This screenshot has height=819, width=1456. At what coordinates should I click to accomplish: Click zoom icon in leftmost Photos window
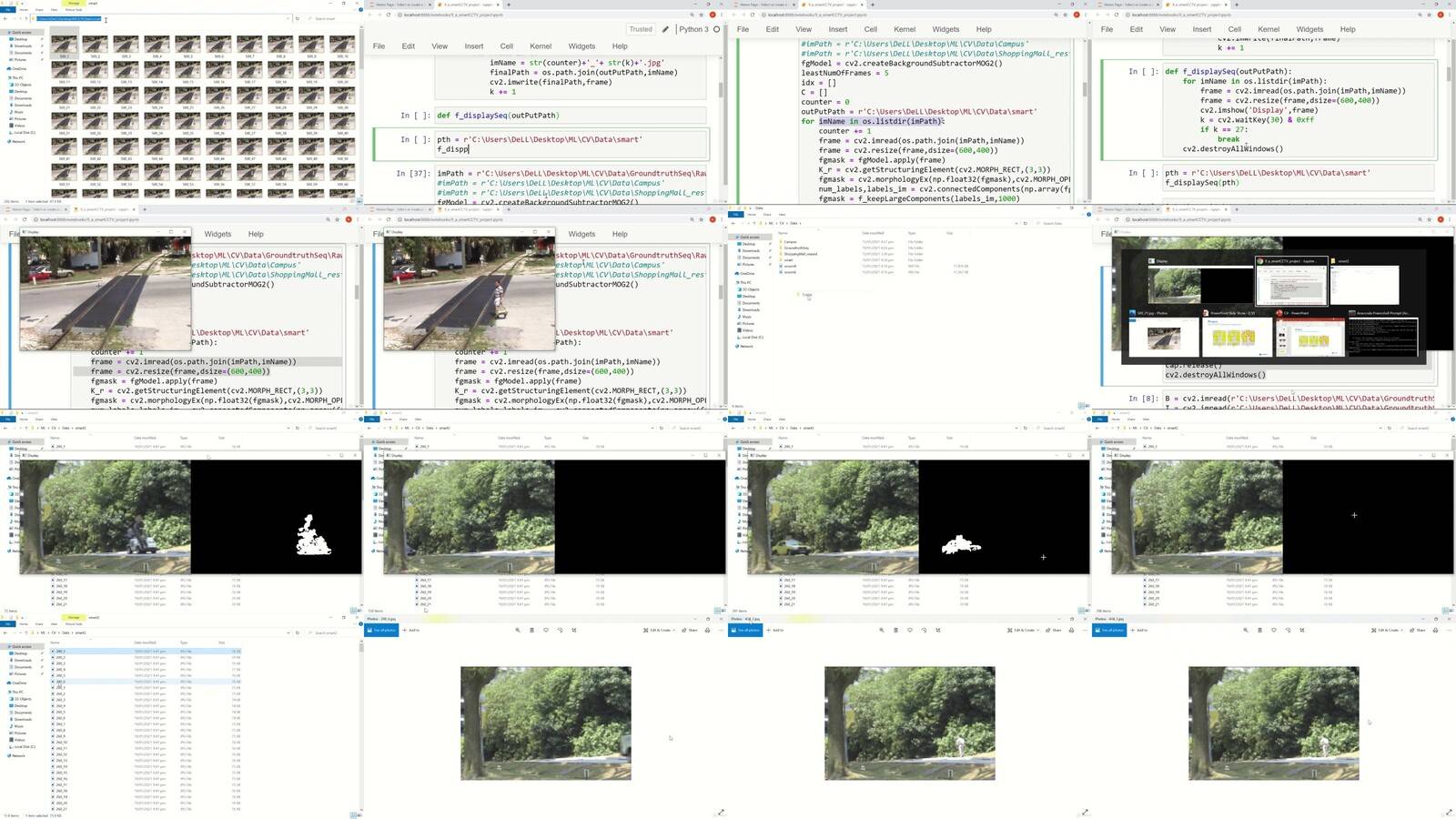[518, 630]
